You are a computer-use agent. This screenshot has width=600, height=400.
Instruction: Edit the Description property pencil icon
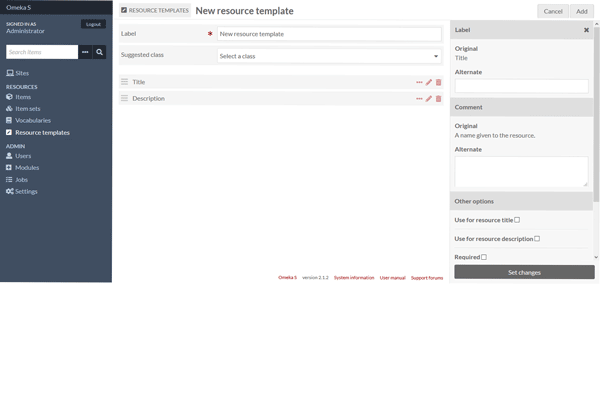tap(429, 99)
